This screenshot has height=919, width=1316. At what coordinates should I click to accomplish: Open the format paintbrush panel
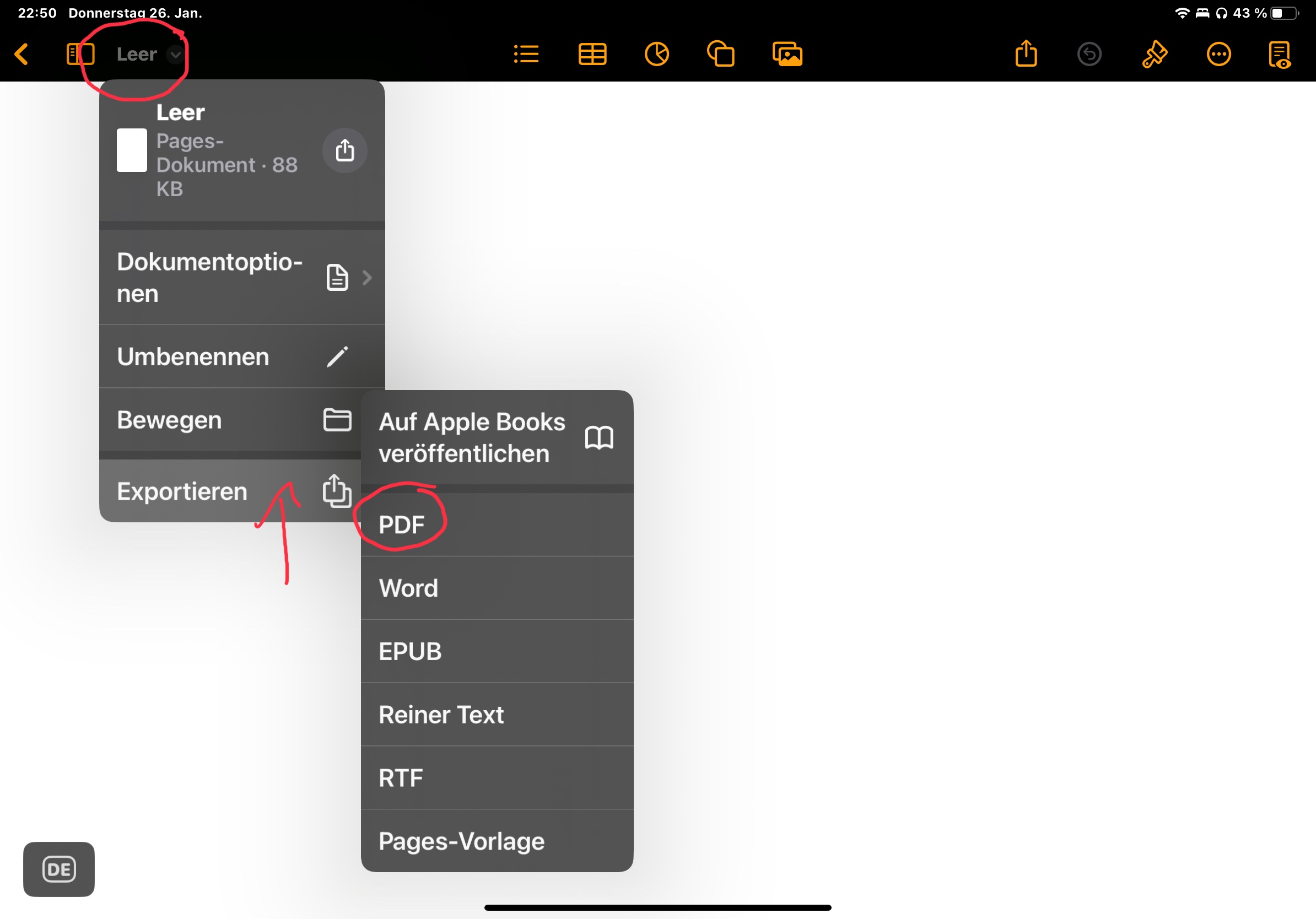(1154, 55)
